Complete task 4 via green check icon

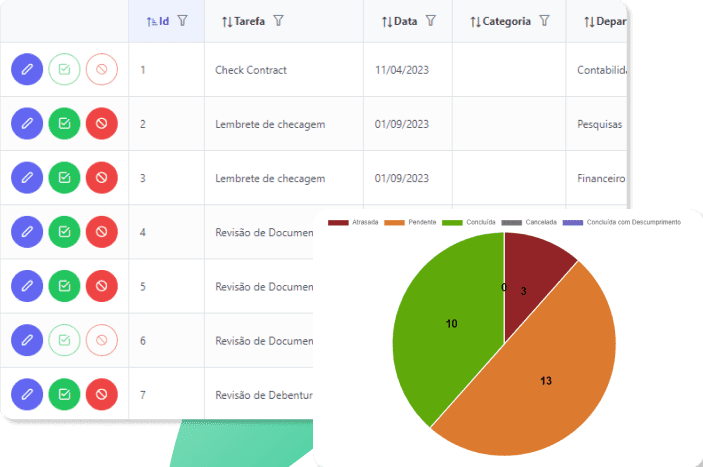pyautogui.click(x=64, y=232)
